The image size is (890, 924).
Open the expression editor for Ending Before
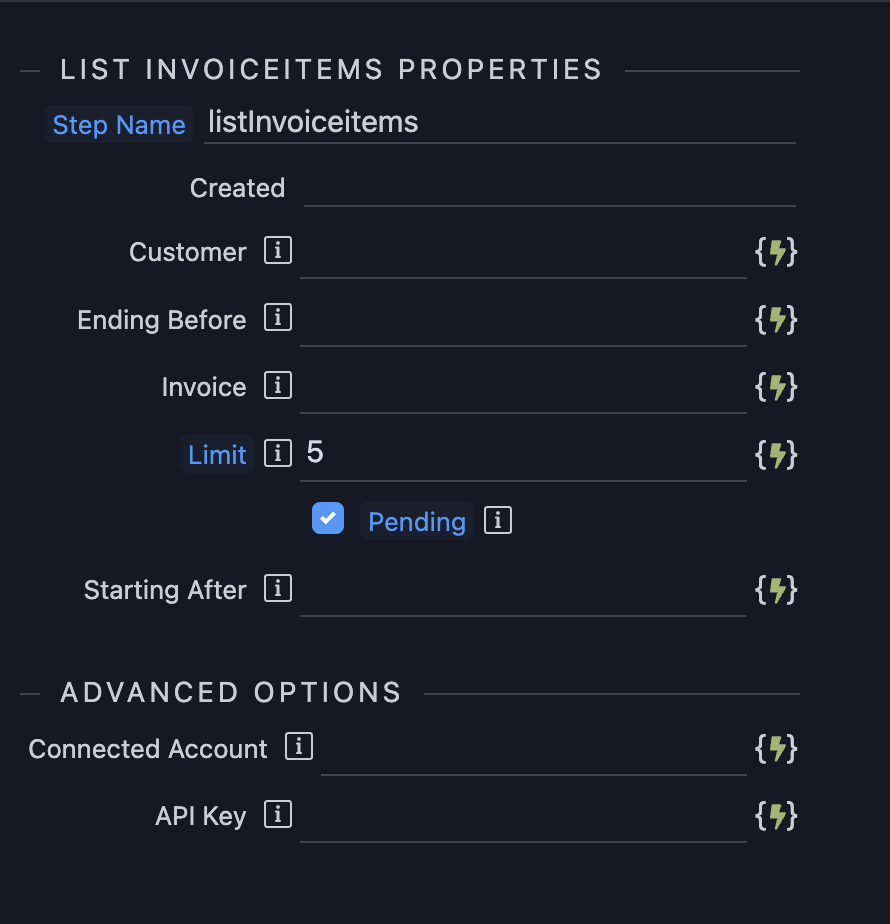click(x=776, y=320)
